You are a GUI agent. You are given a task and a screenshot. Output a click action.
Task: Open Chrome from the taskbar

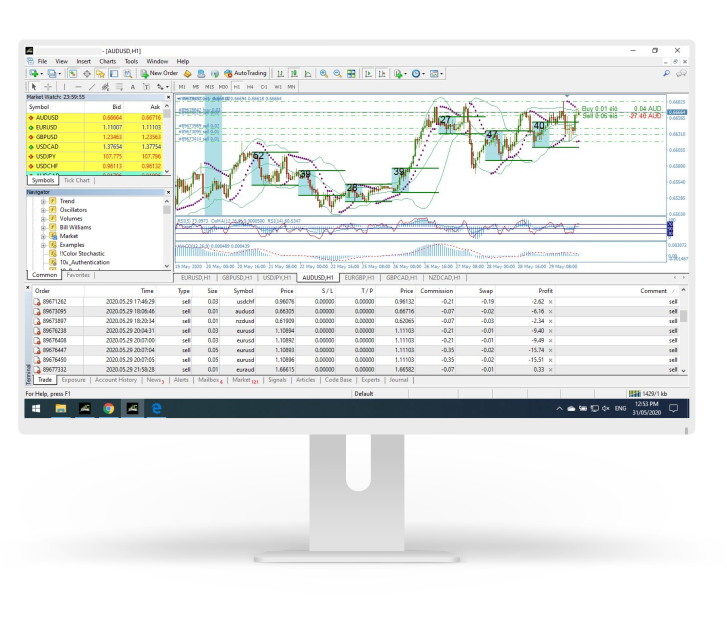[109, 409]
